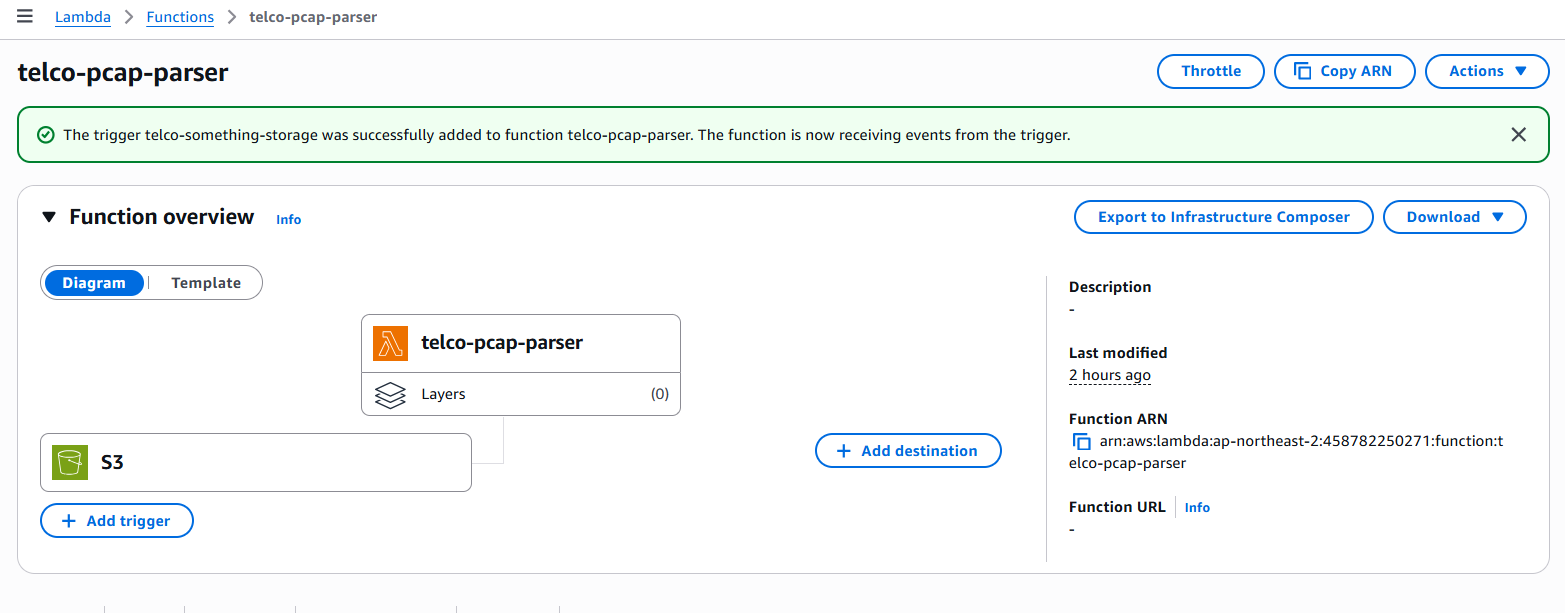Go to Functions breadcrumb link
1565x613 pixels.
click(180, 17)
